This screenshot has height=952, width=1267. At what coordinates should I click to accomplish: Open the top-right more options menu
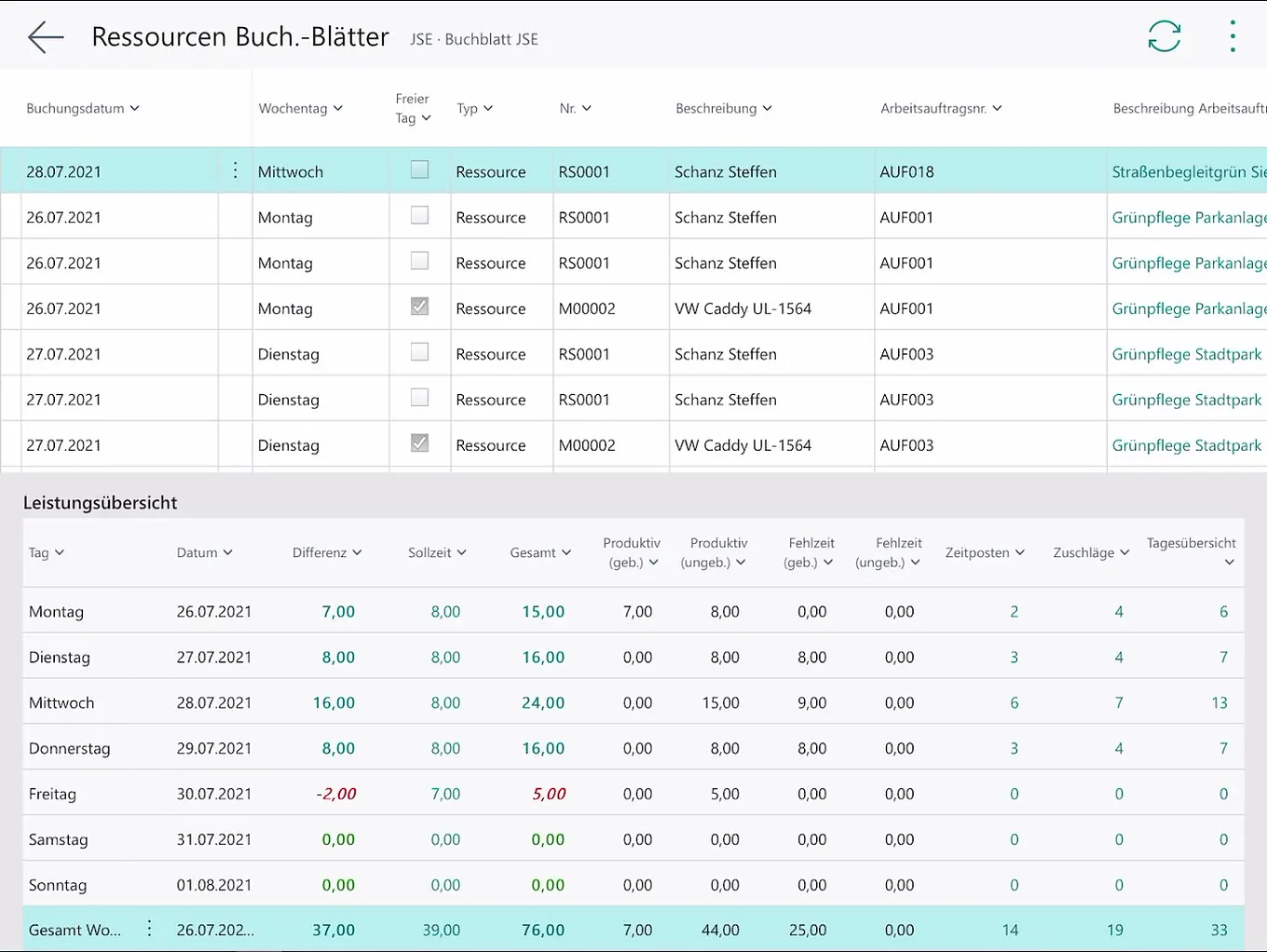pos(1233,37)
